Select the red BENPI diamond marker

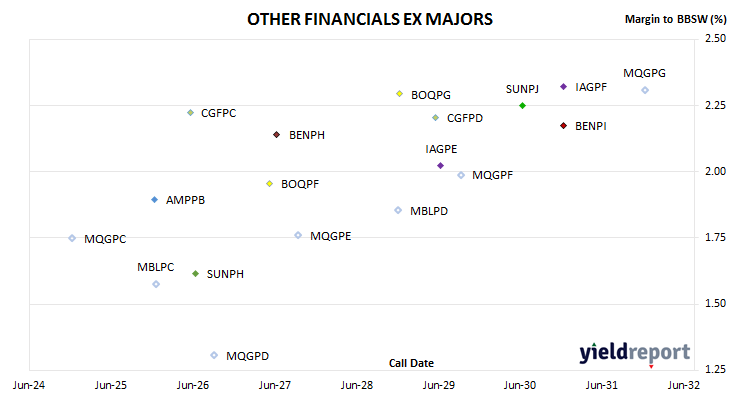pyautogui.click(x=563, y=126)
